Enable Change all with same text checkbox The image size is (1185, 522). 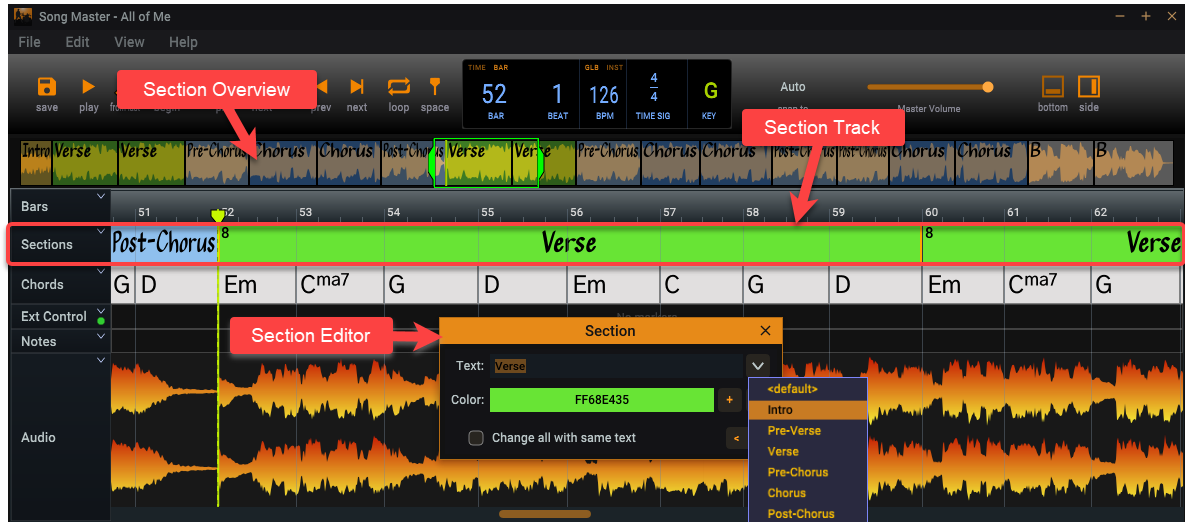476,438
